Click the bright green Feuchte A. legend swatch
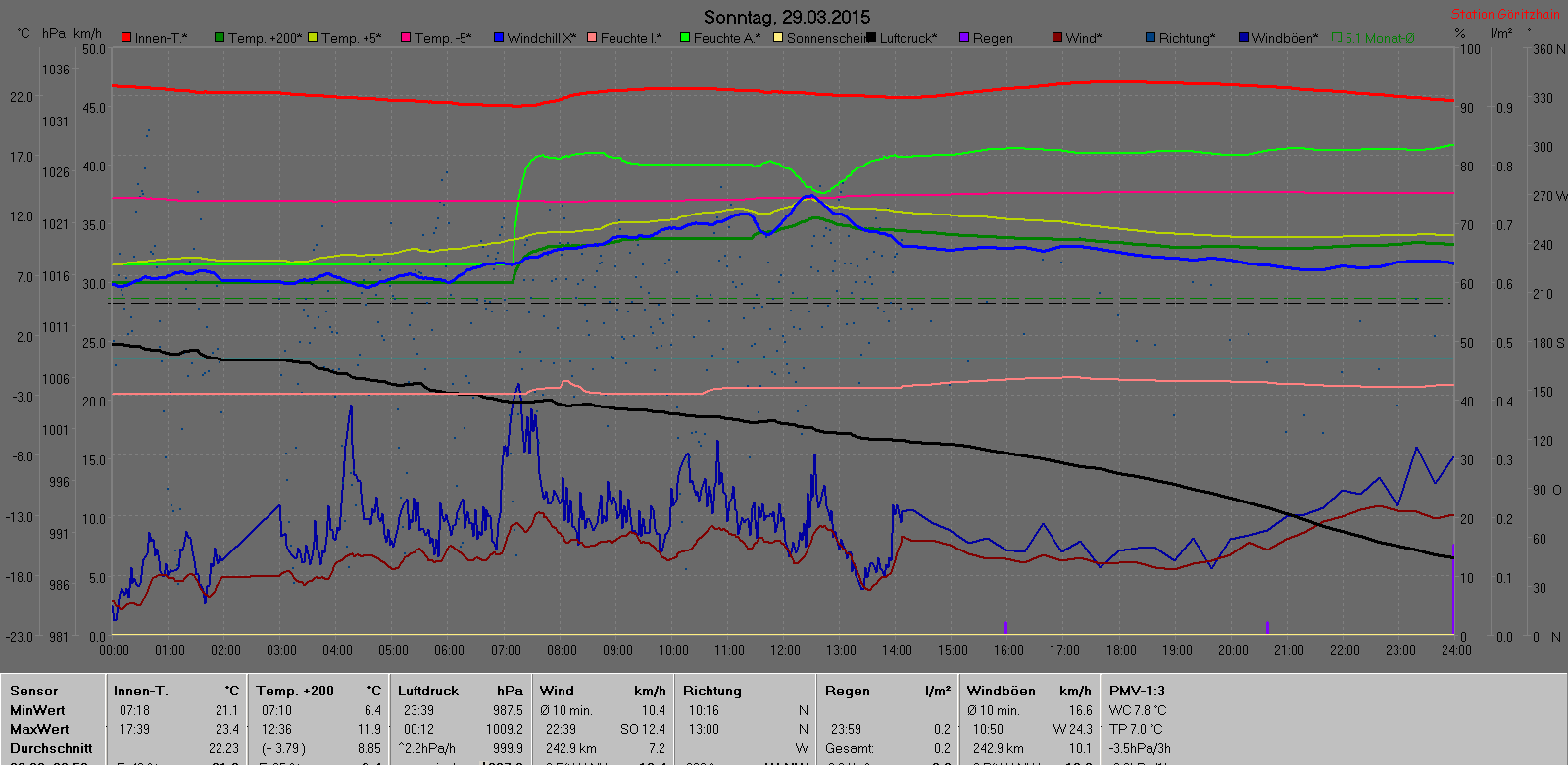This screenshot has height=765, width=1568. pos(685,38)
